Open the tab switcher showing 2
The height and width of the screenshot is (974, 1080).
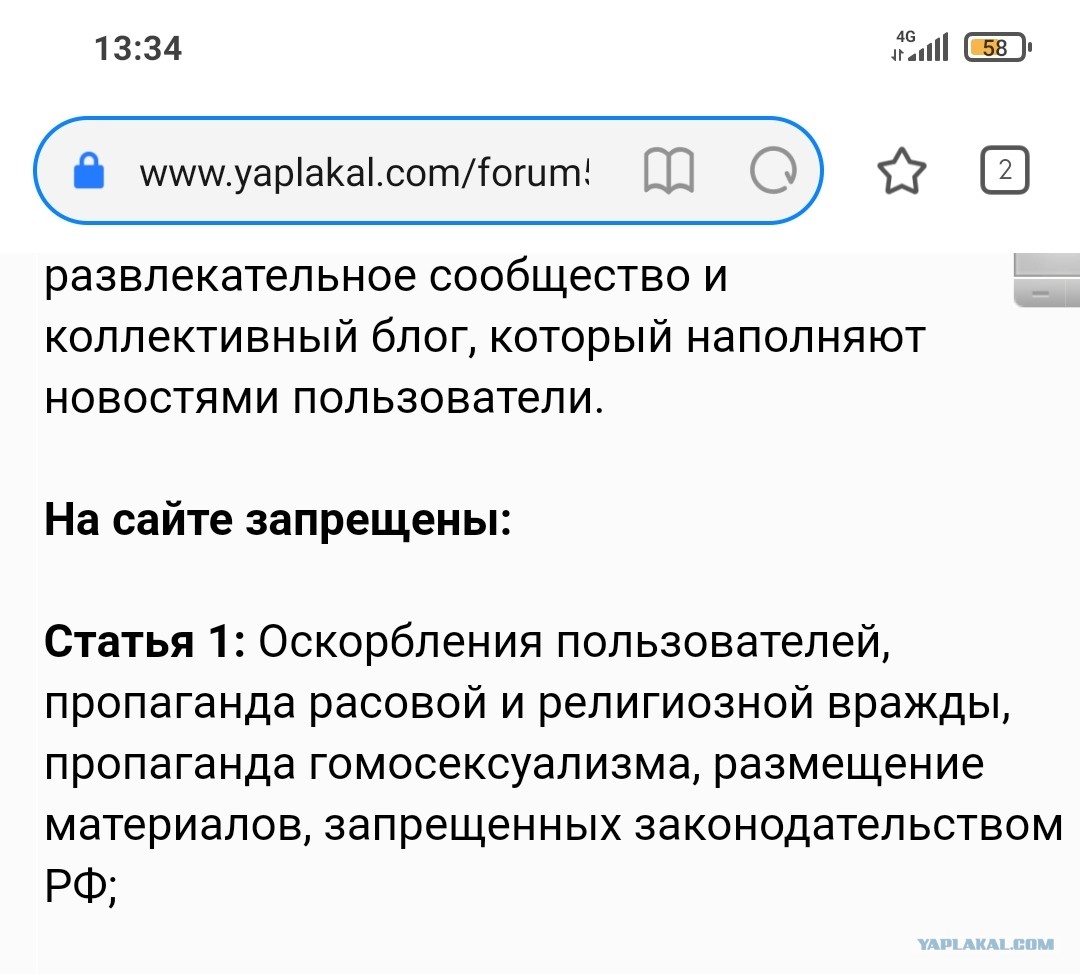click(x=1005, y=170)
